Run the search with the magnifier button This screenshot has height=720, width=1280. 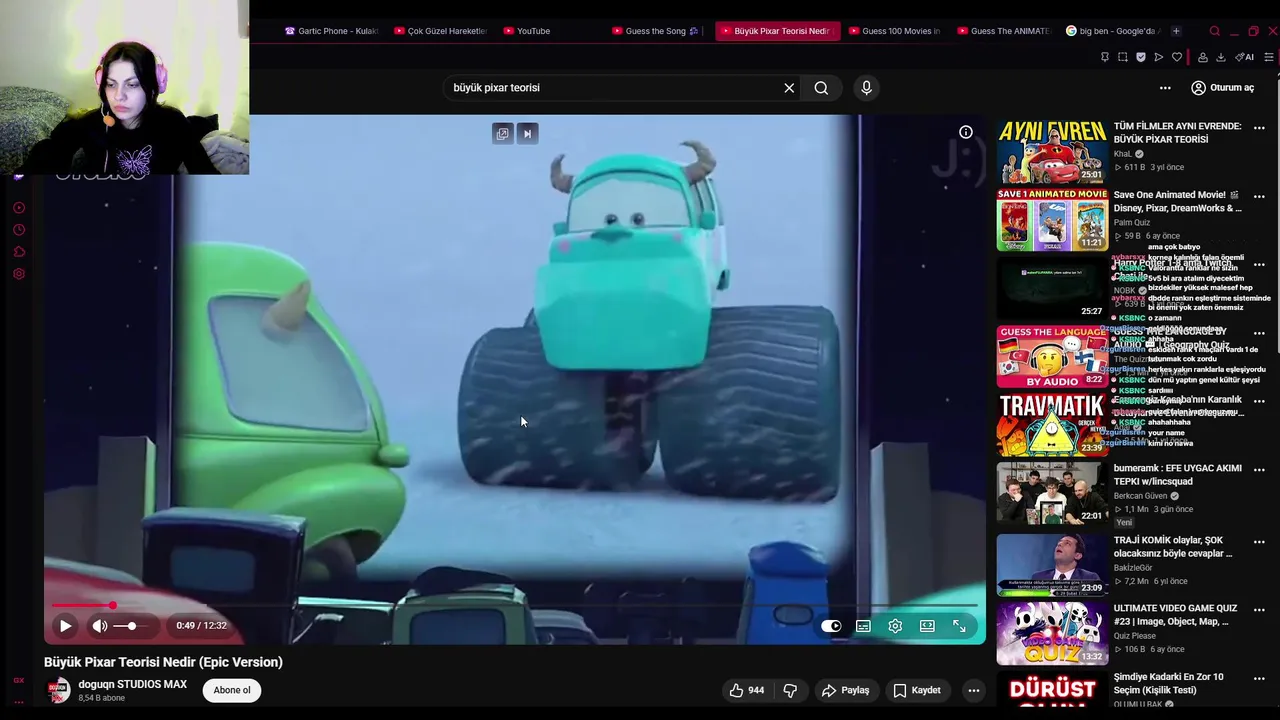pyautogui.click(x=821, y=88)
